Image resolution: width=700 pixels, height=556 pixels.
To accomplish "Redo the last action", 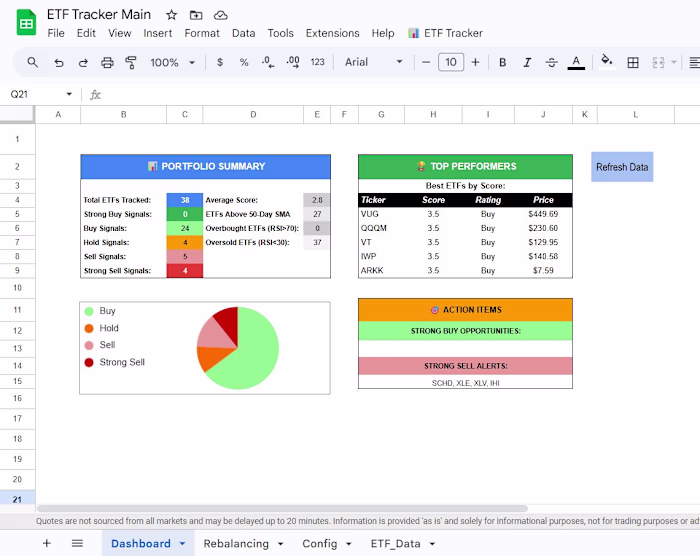I will [83, 63].
